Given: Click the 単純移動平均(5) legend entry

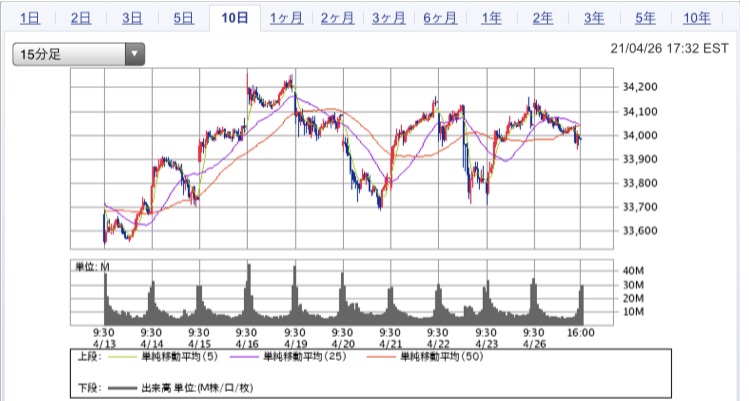Looking at the screenshot, I should (180, 357).
